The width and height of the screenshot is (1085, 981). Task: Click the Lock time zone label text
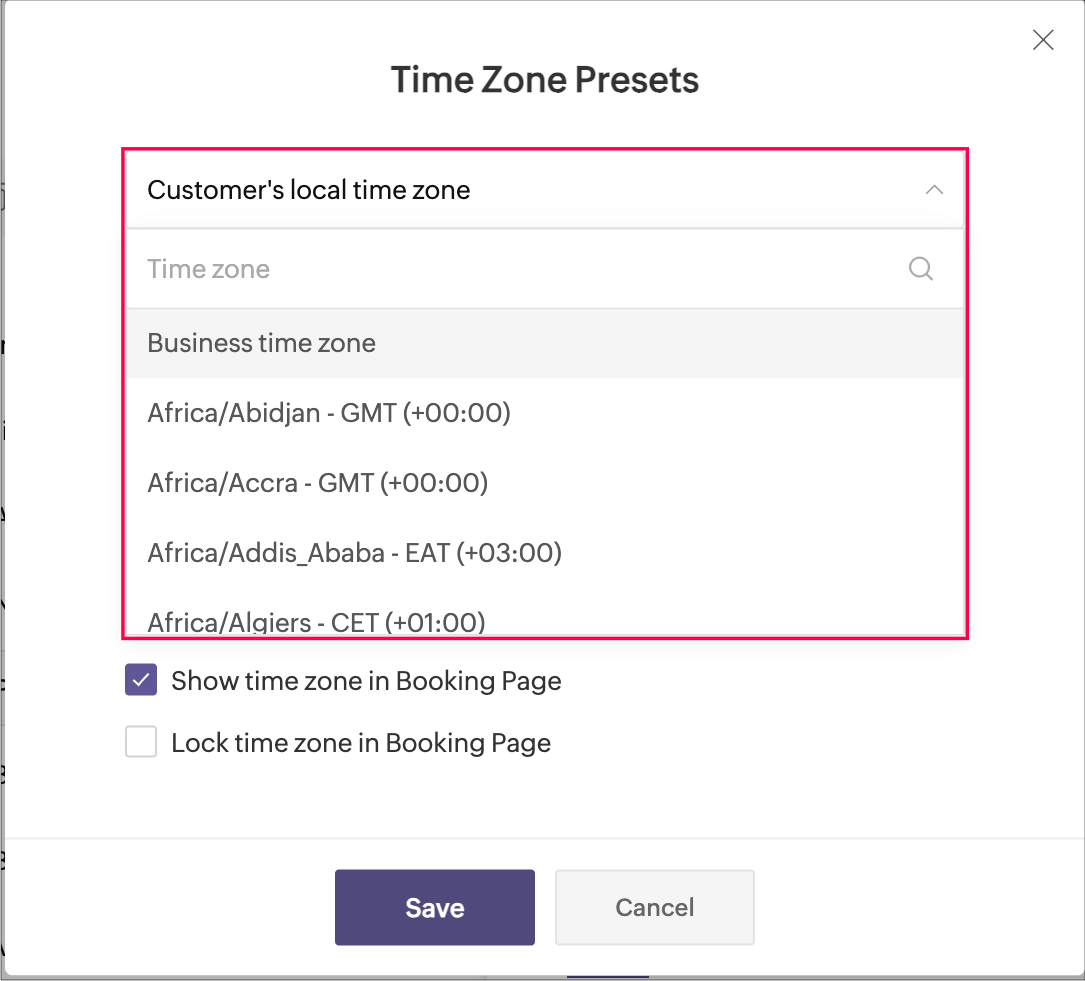pyautogui.click(x=361, y=743)
